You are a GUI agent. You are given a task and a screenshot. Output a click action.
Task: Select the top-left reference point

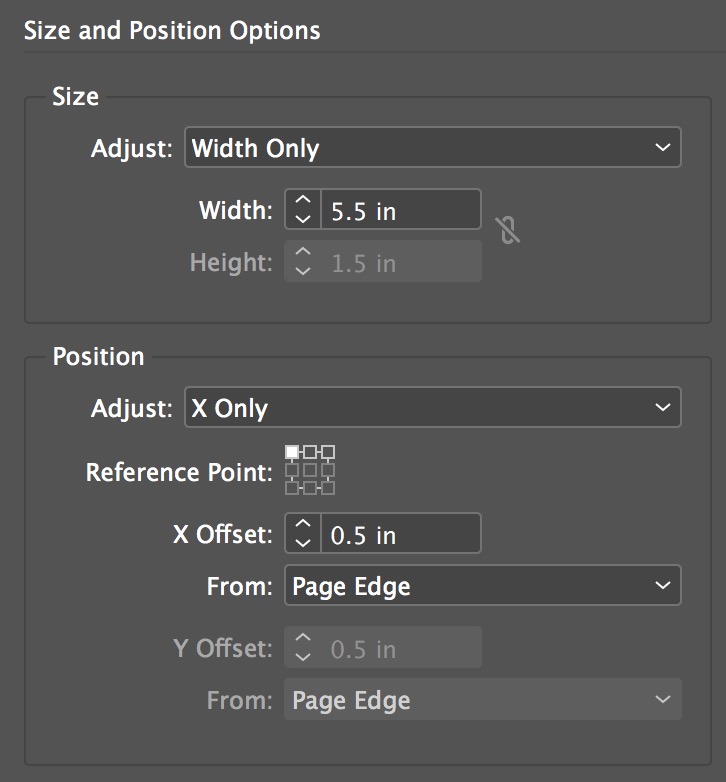click(x=292, y=452)
